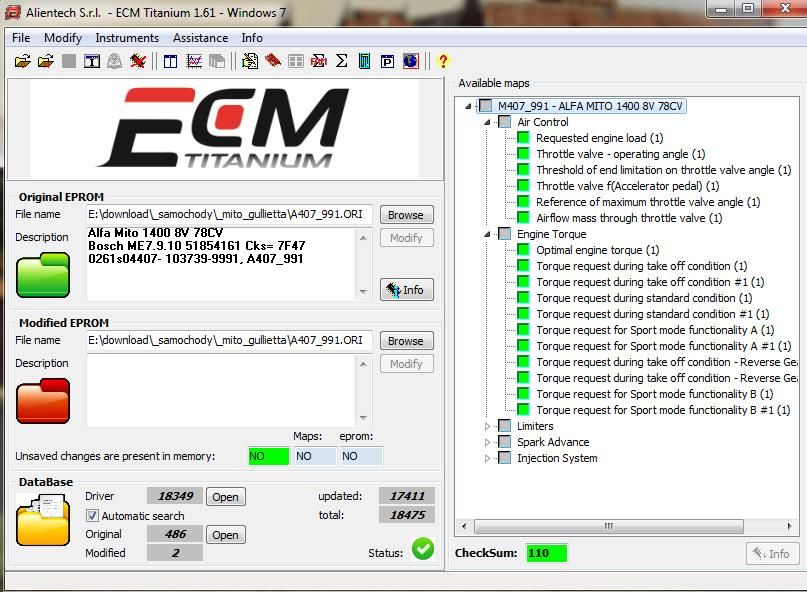Click the window icon with letter P
Screen dimensions: 807x592
pyautogui.click(x=387, y=61)
